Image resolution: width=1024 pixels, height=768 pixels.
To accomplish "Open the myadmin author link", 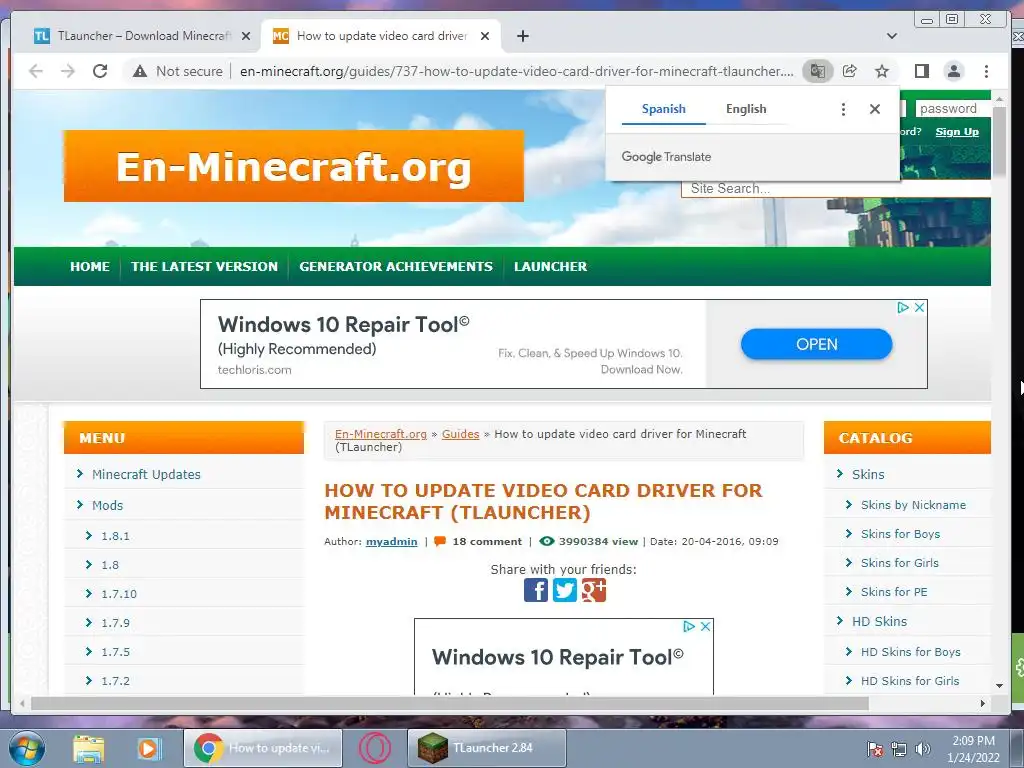I will click(x=391, y=541).
